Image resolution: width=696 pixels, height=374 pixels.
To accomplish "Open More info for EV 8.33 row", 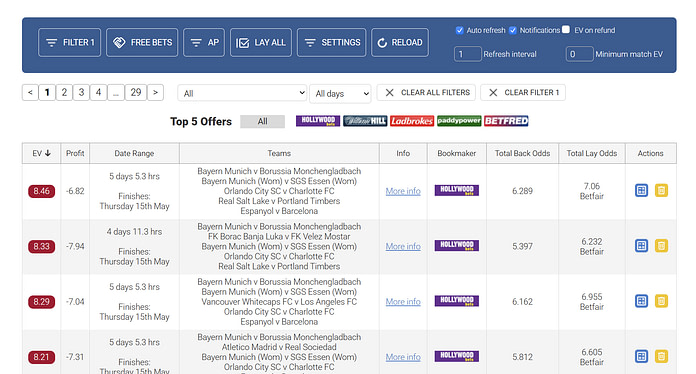I will [x=403, y=246].
